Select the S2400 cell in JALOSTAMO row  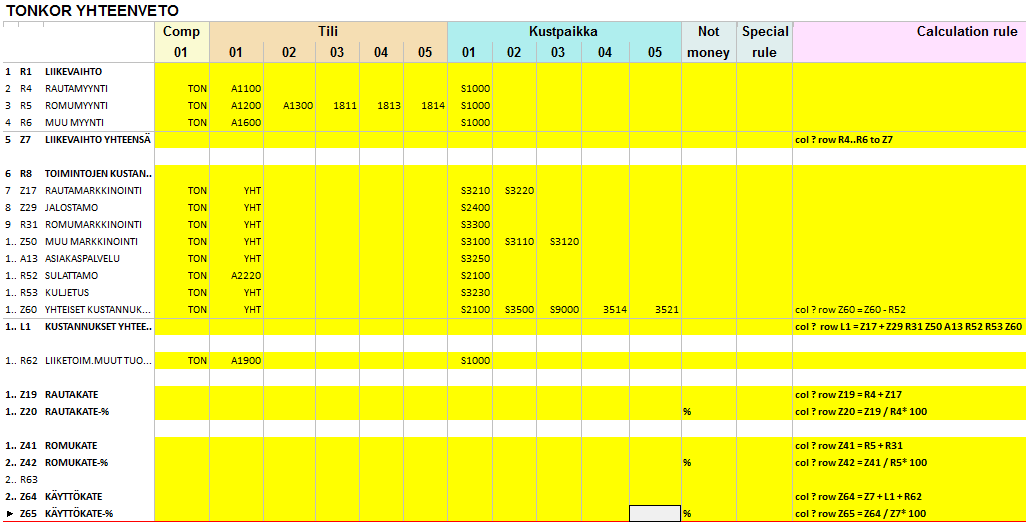475,208
